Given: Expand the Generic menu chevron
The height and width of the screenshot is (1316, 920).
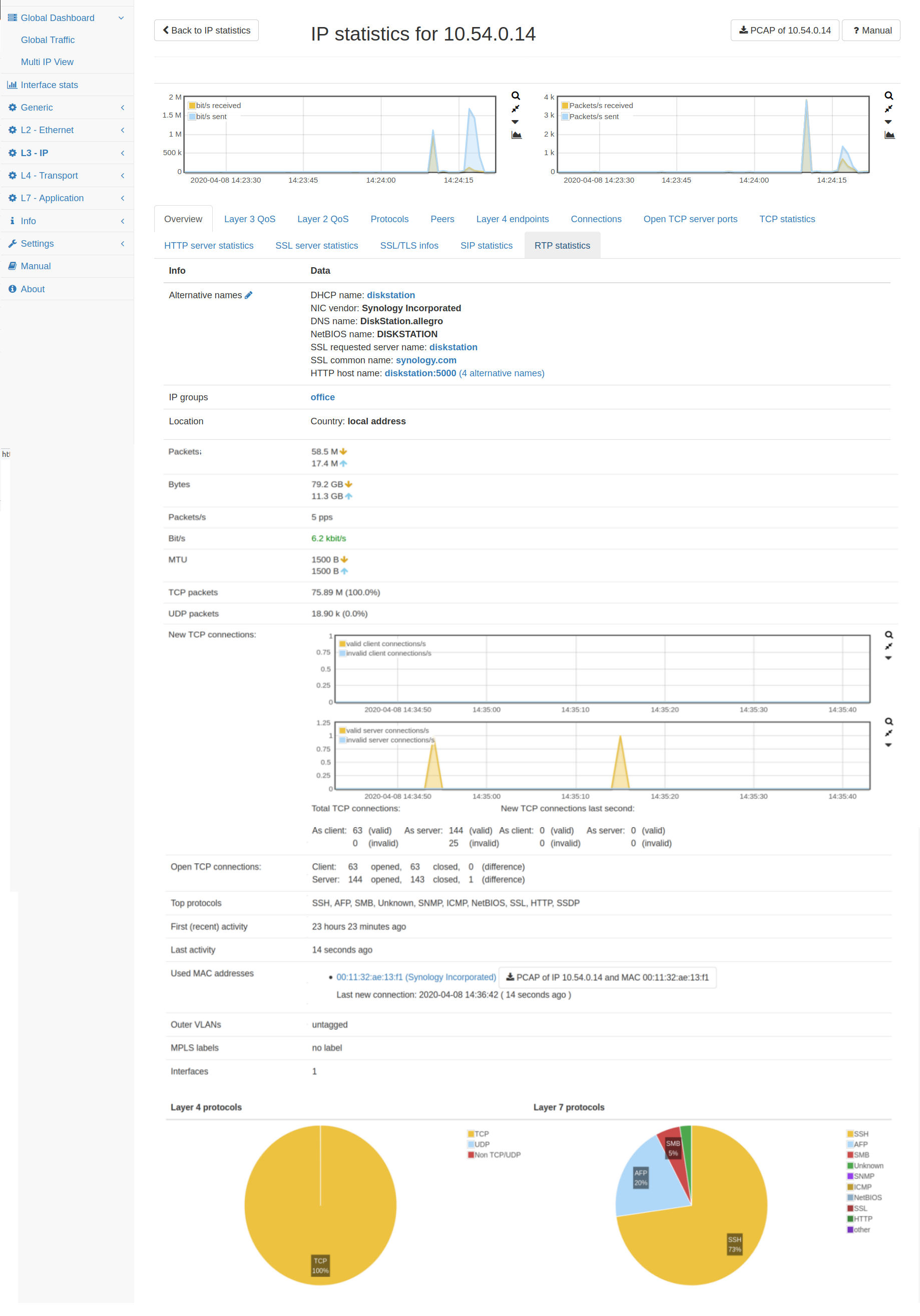Looking at the screenshot, I should click(122, 108).
